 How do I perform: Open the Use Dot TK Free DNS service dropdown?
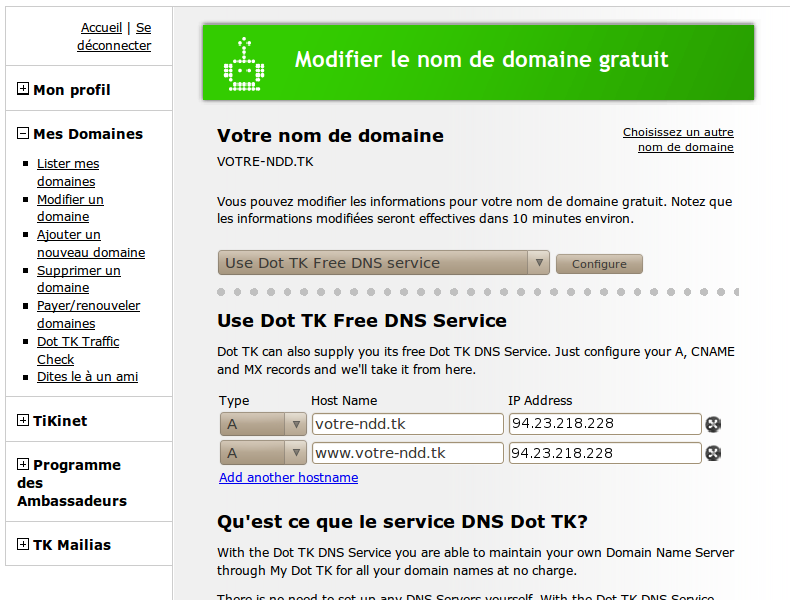[x=384, y=262]
